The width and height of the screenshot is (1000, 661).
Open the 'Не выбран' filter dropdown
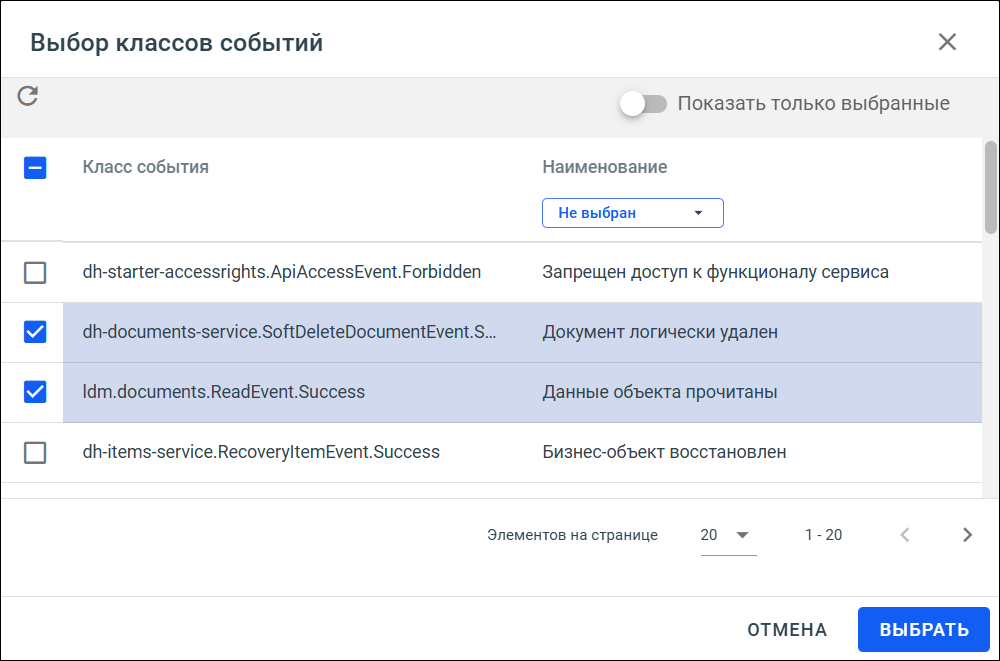[x=633, y=213]
